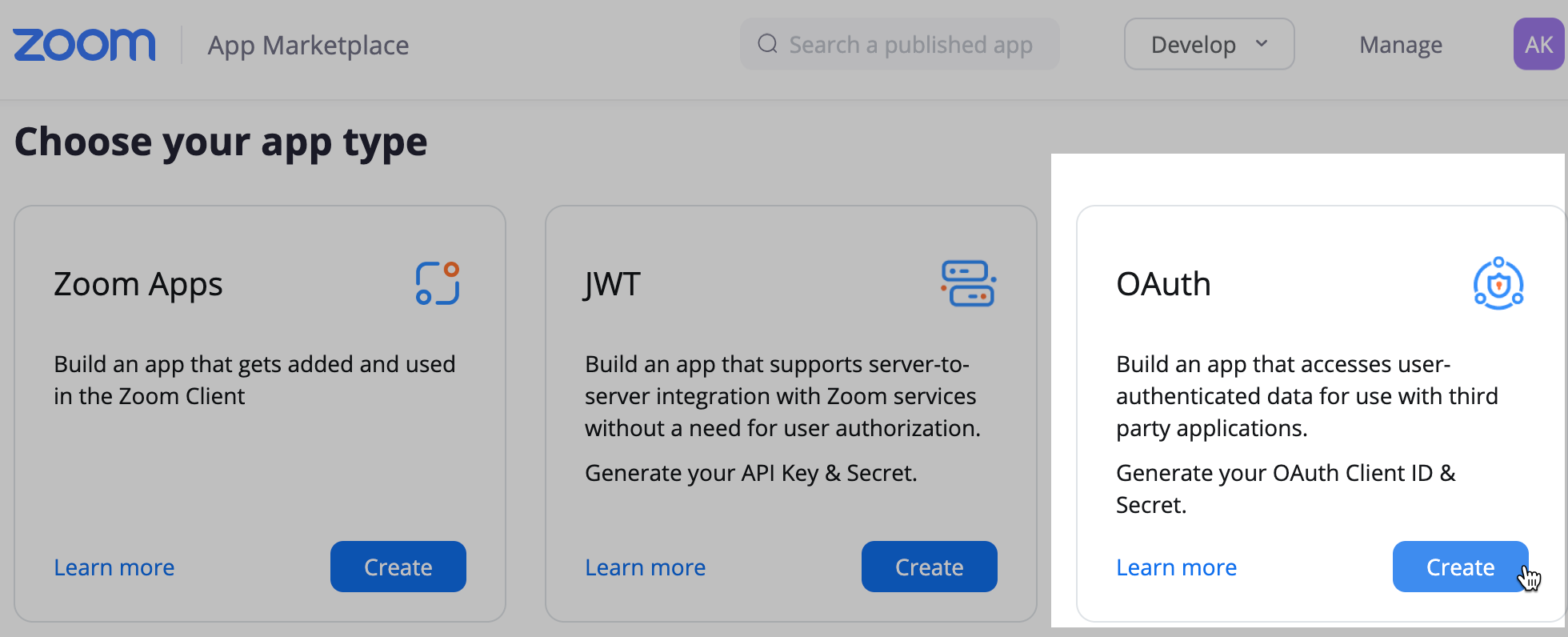The image size is (1568, 637).
Task: Open the Manage menu item
Action: 1401,45
